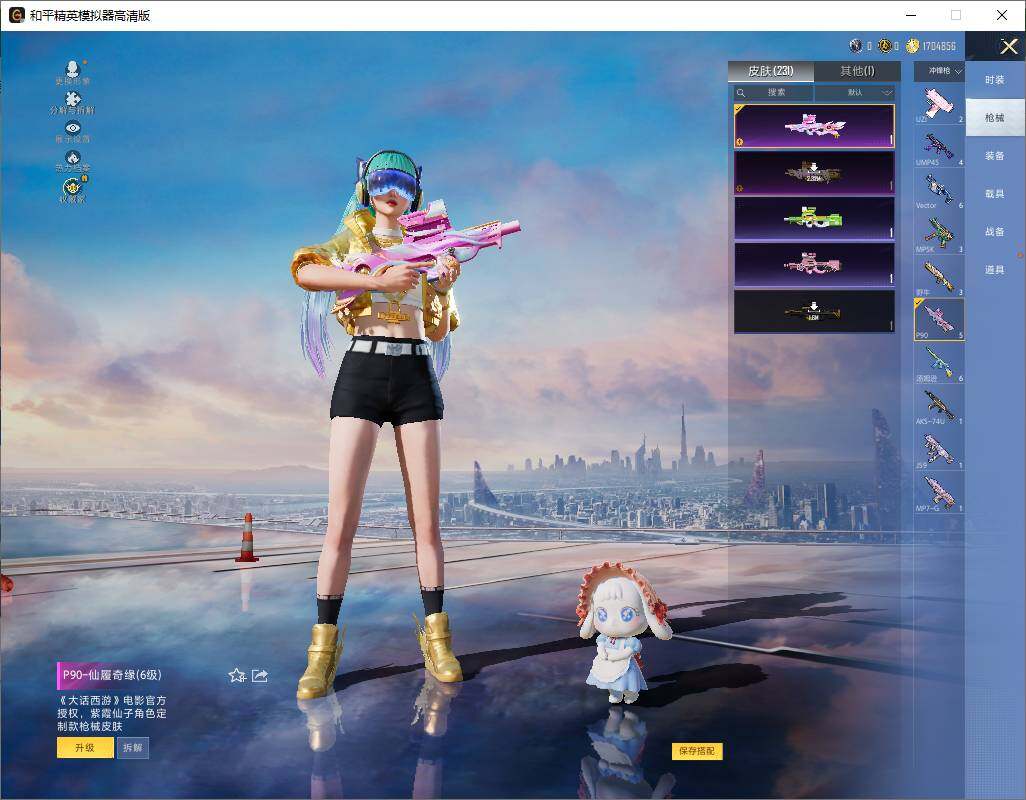Choose the AKS-74U weapon icon
The width and height of the screenshot is (1026, 800).
click(x=939, y=407)
